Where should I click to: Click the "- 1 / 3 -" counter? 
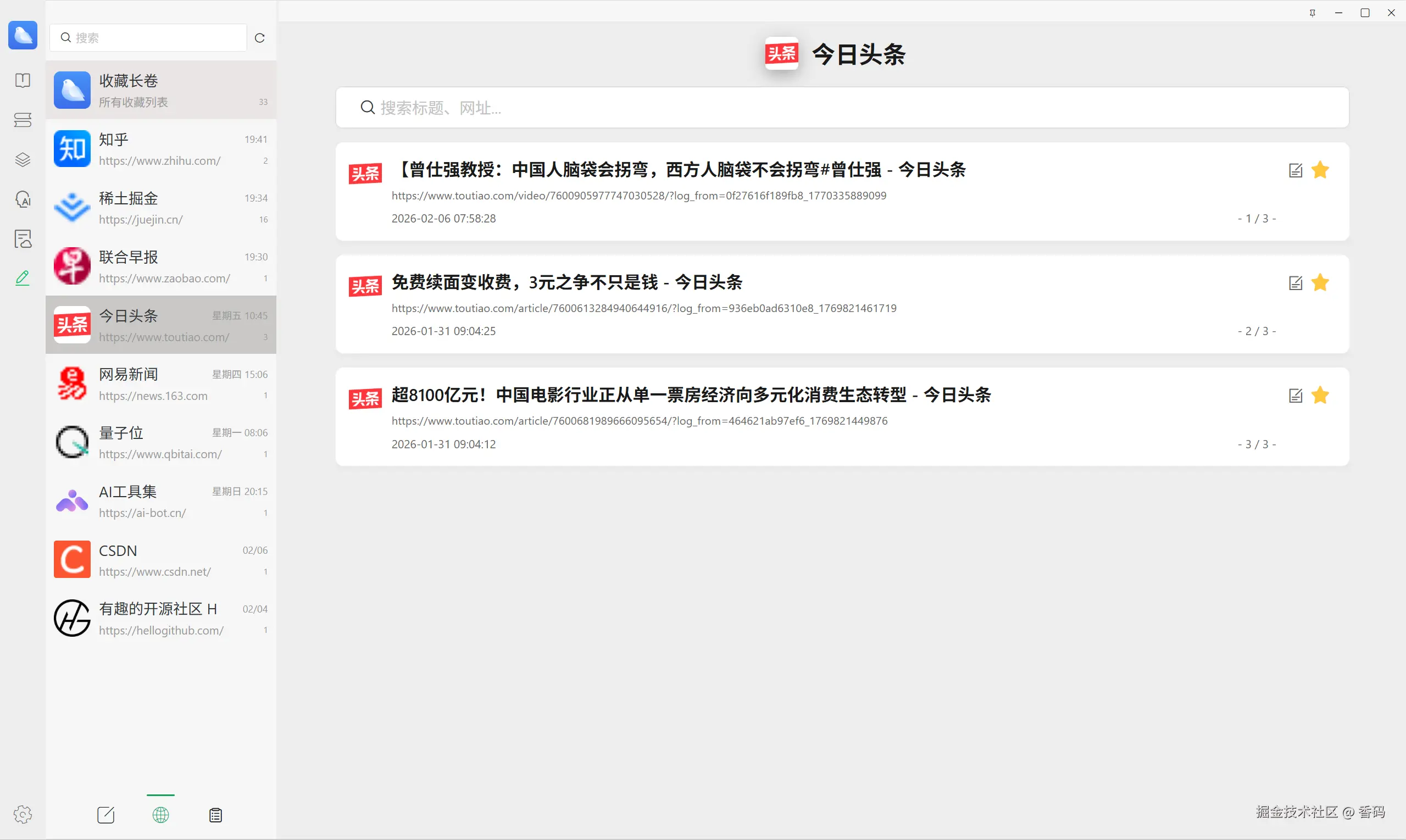1257,219
